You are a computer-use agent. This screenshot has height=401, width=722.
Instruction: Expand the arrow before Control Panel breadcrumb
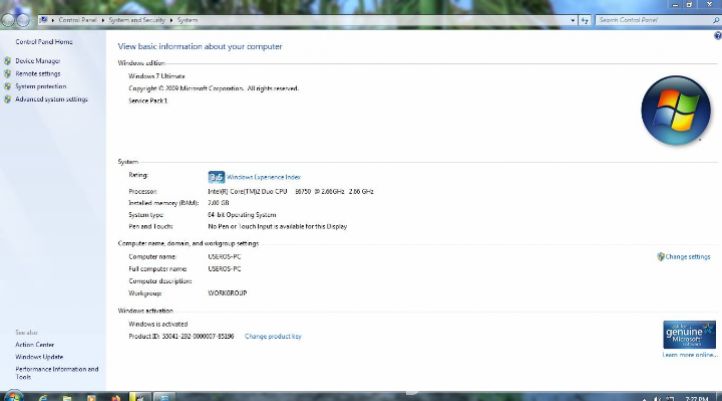point(53,20)
